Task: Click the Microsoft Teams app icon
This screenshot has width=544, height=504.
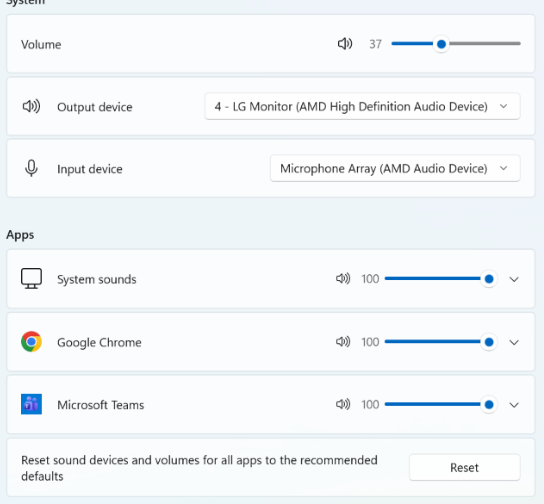Action: tap(31, 404)
